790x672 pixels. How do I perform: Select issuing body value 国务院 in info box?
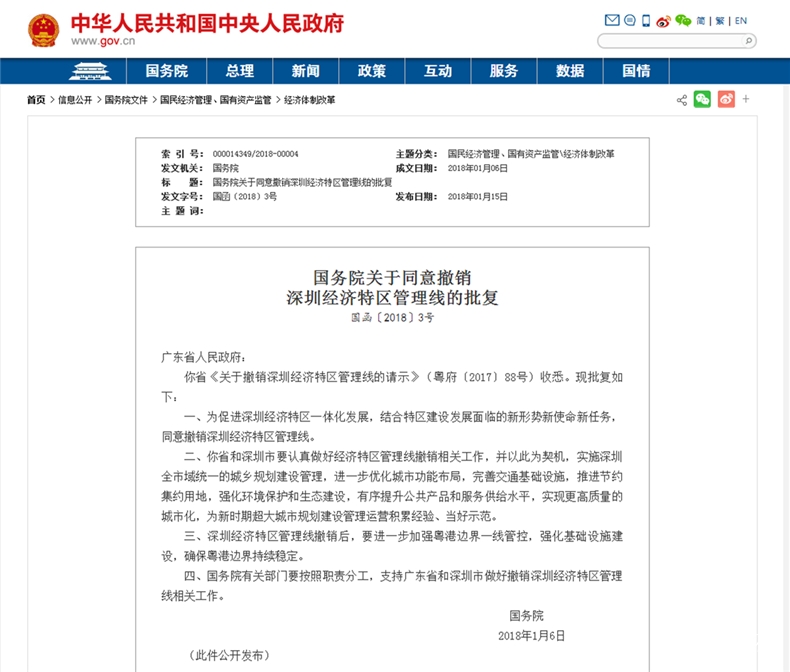pyautogui.click(x=226, y=168)
